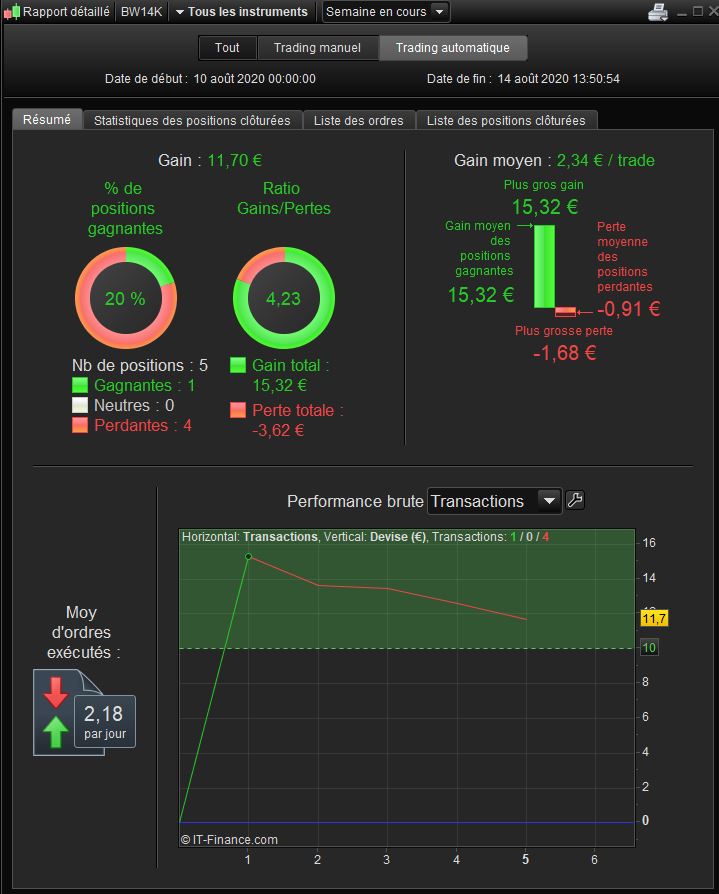The width and height of the screenshot is (719, 894).
Task: Click the BW14K account label
Action: [x=141, y=11]
